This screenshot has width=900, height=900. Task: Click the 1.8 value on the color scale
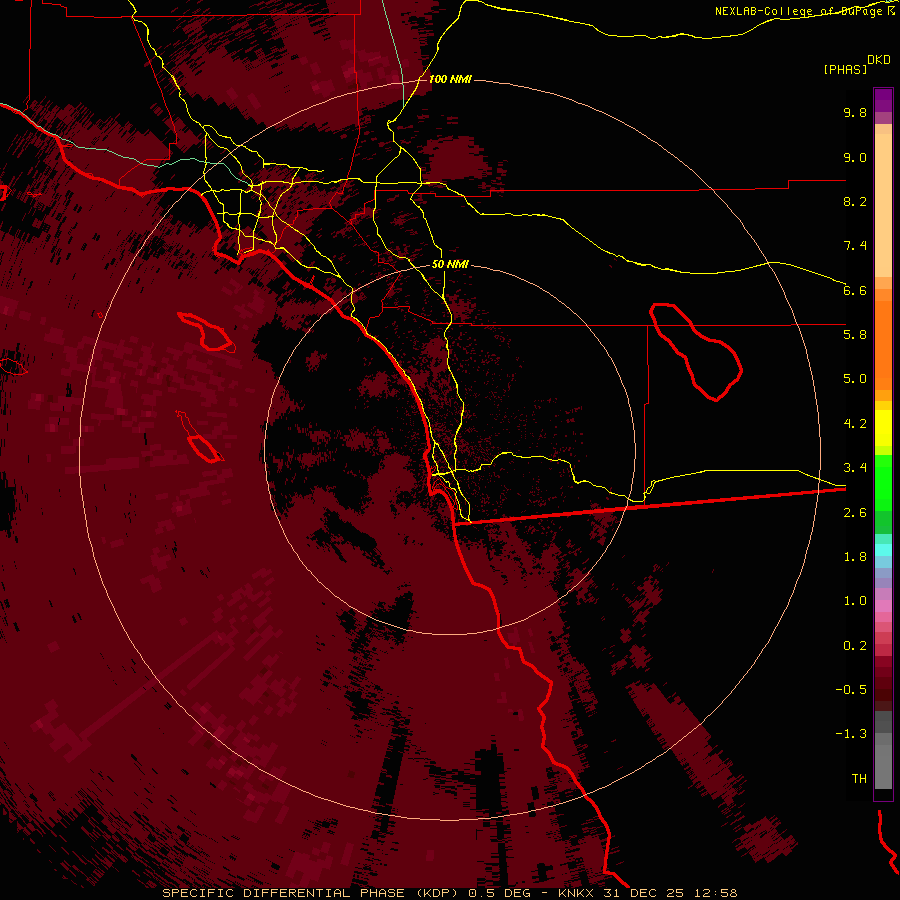[855, 557]
